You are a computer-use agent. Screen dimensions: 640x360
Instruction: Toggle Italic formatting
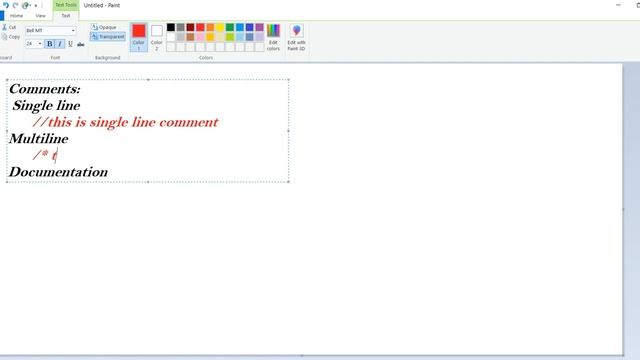pyautogui.click(x=60, y=44)
